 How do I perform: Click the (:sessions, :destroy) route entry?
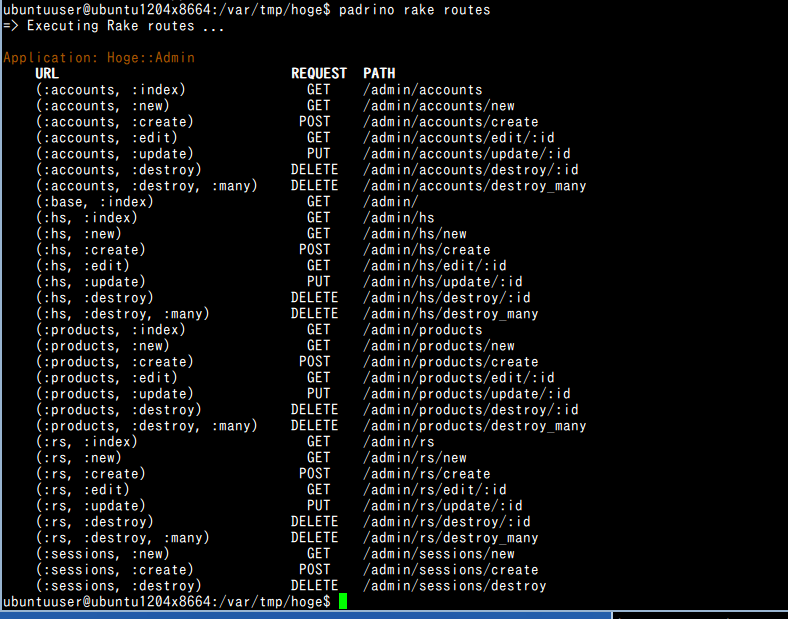point(118,585)
